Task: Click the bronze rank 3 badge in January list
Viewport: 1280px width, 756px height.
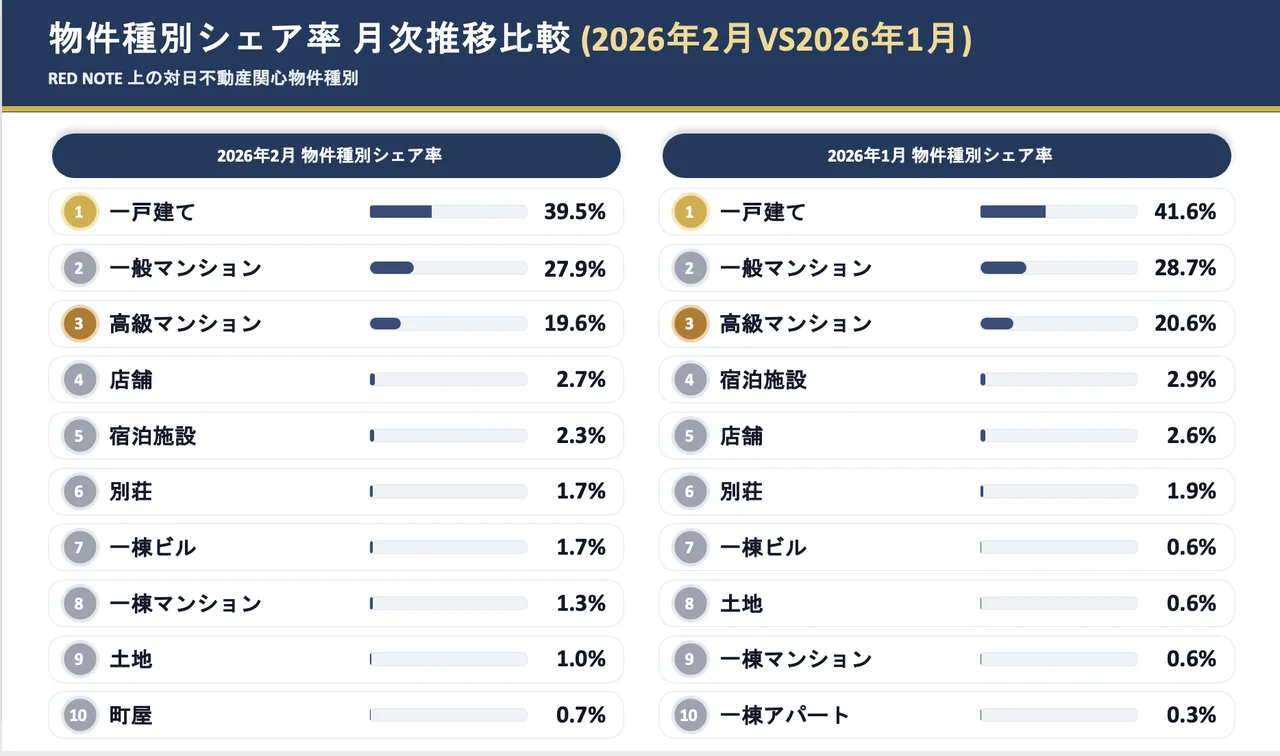Action: coord(690,324)
